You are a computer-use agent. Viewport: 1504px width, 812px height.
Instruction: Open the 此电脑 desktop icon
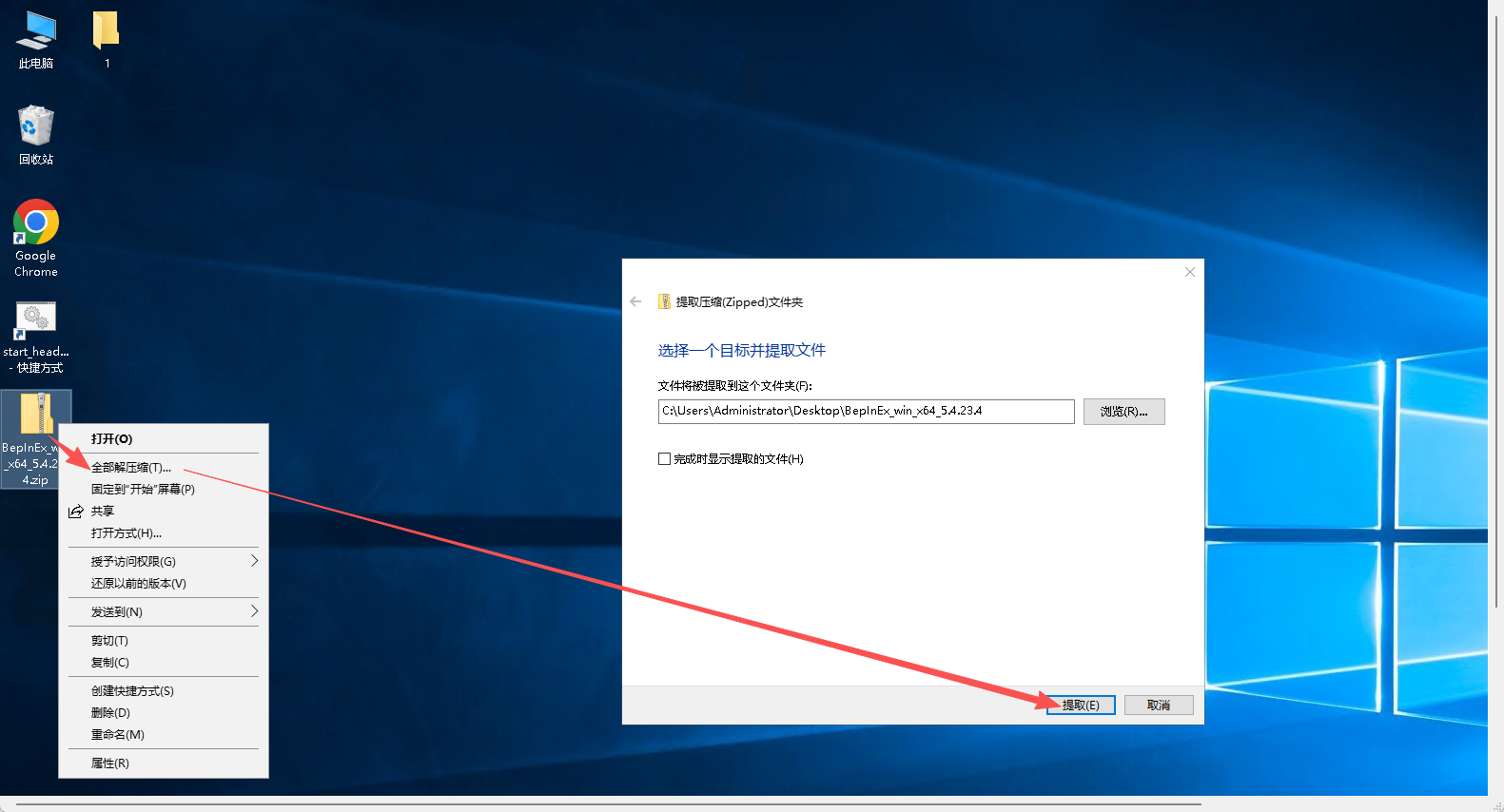[x=36, y=32]
